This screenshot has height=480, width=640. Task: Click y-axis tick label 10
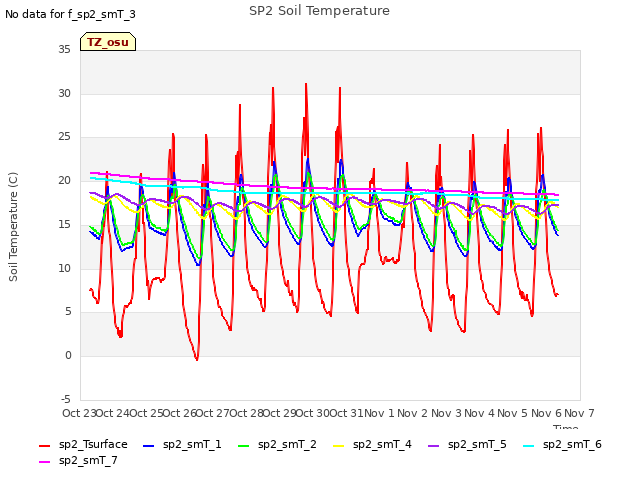[64, 268]
